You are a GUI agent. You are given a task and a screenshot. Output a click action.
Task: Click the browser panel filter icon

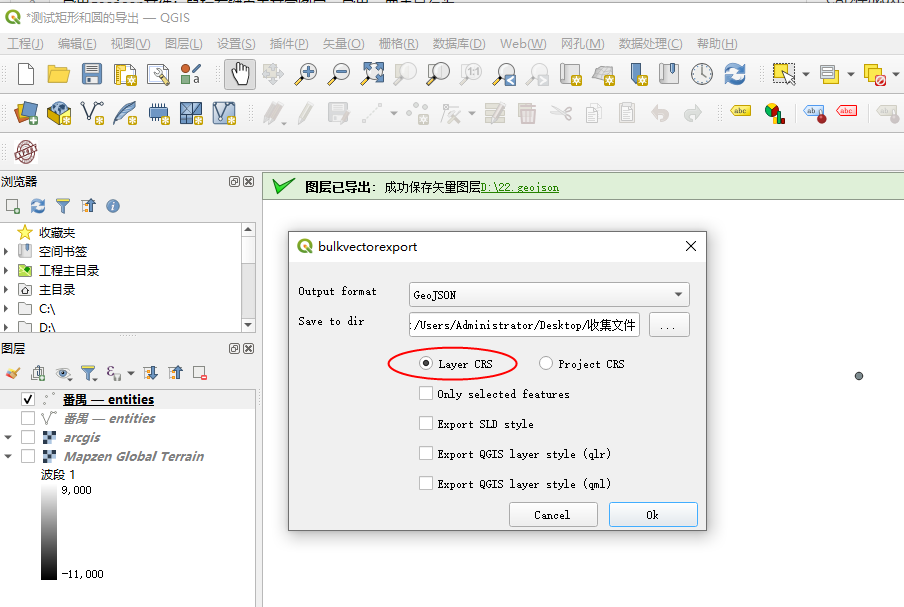[63, 205]
